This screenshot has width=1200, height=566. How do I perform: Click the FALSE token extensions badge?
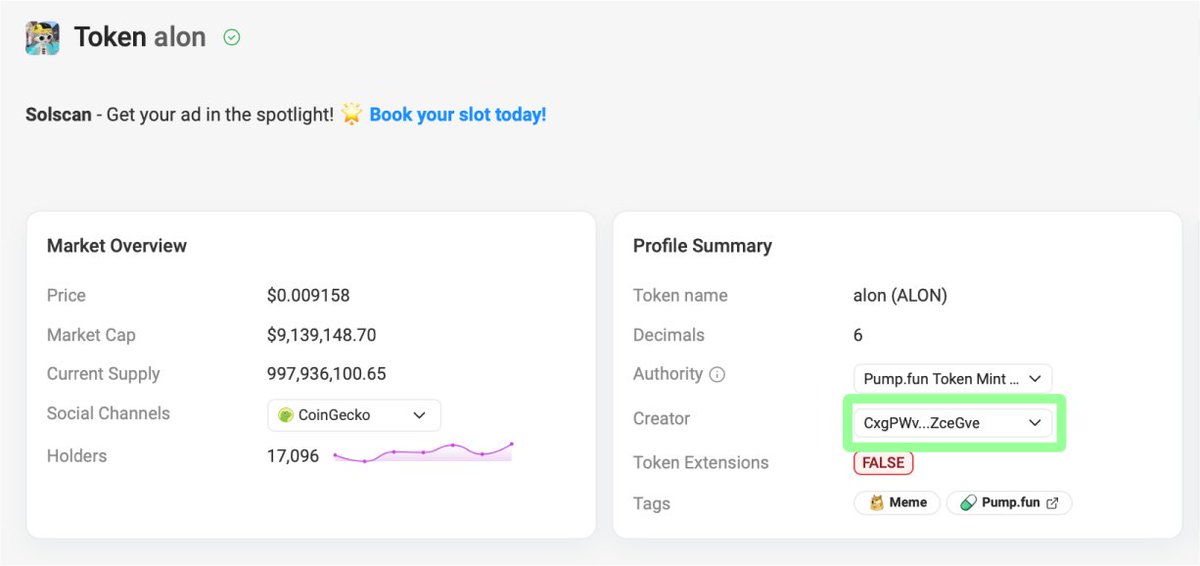pos(883,463)
